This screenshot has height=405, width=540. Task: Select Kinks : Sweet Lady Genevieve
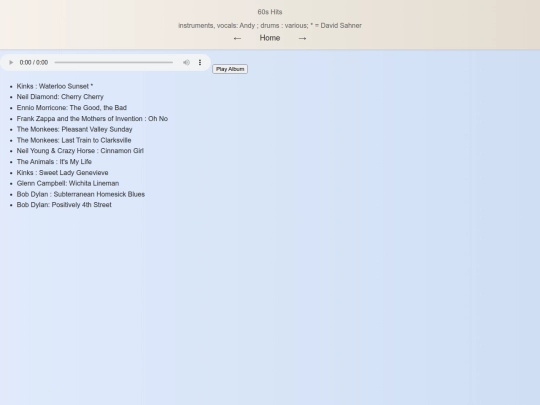tap(62, 173)
